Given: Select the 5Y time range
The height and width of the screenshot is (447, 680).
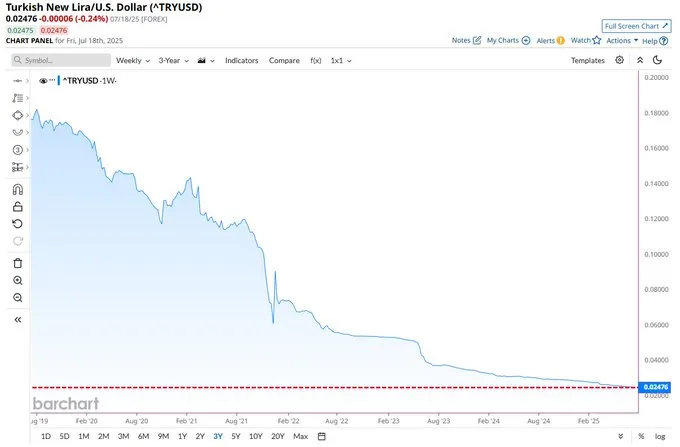Looking at the screenshot, I should 235,437.
